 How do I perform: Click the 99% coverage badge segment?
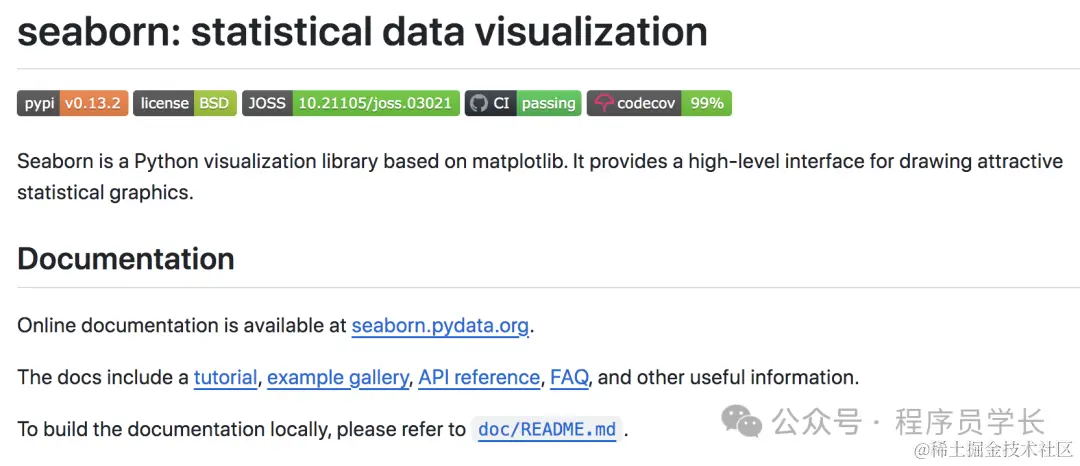coord(707,103)
